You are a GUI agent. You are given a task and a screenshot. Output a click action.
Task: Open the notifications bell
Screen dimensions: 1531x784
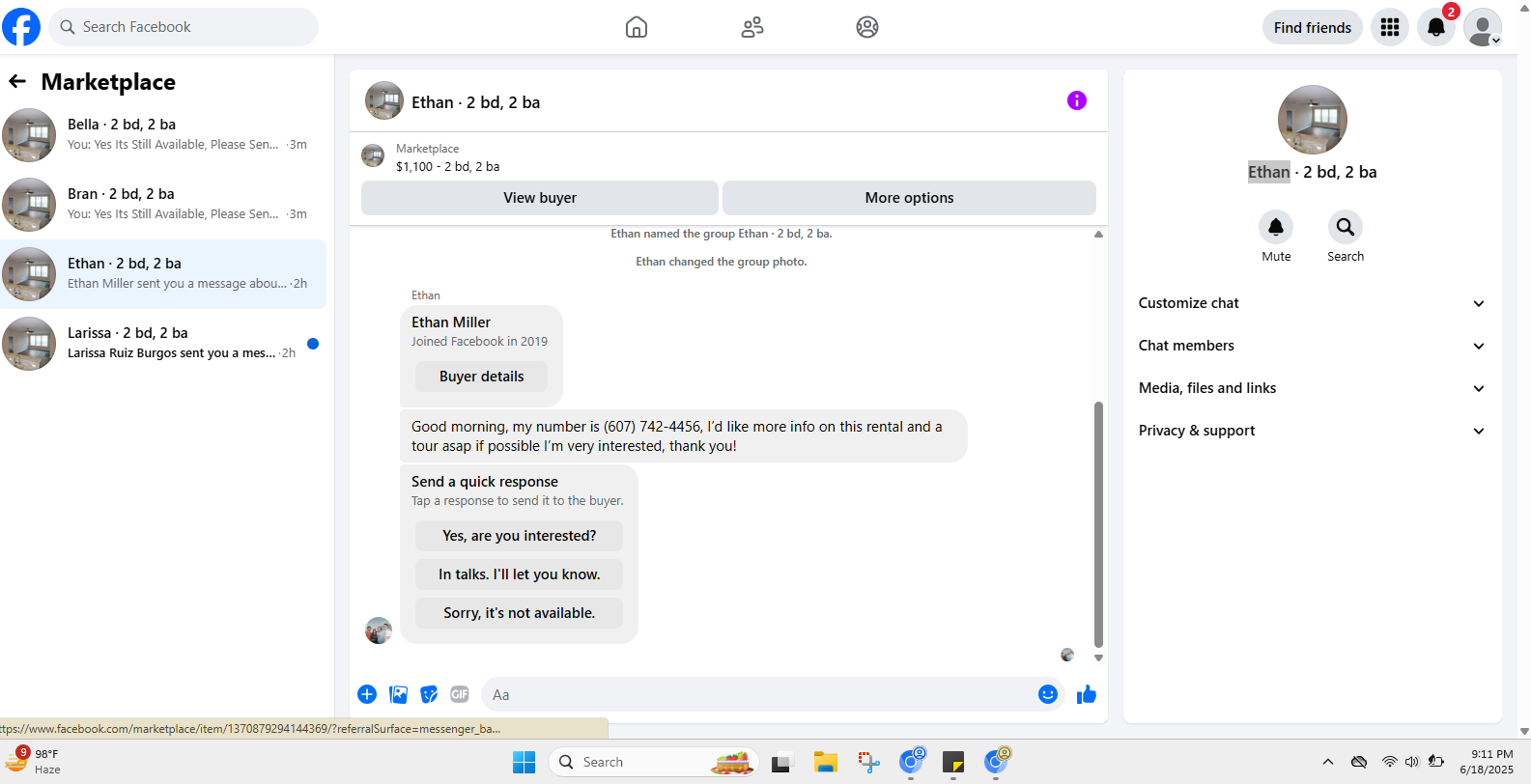click(1436, 27)
